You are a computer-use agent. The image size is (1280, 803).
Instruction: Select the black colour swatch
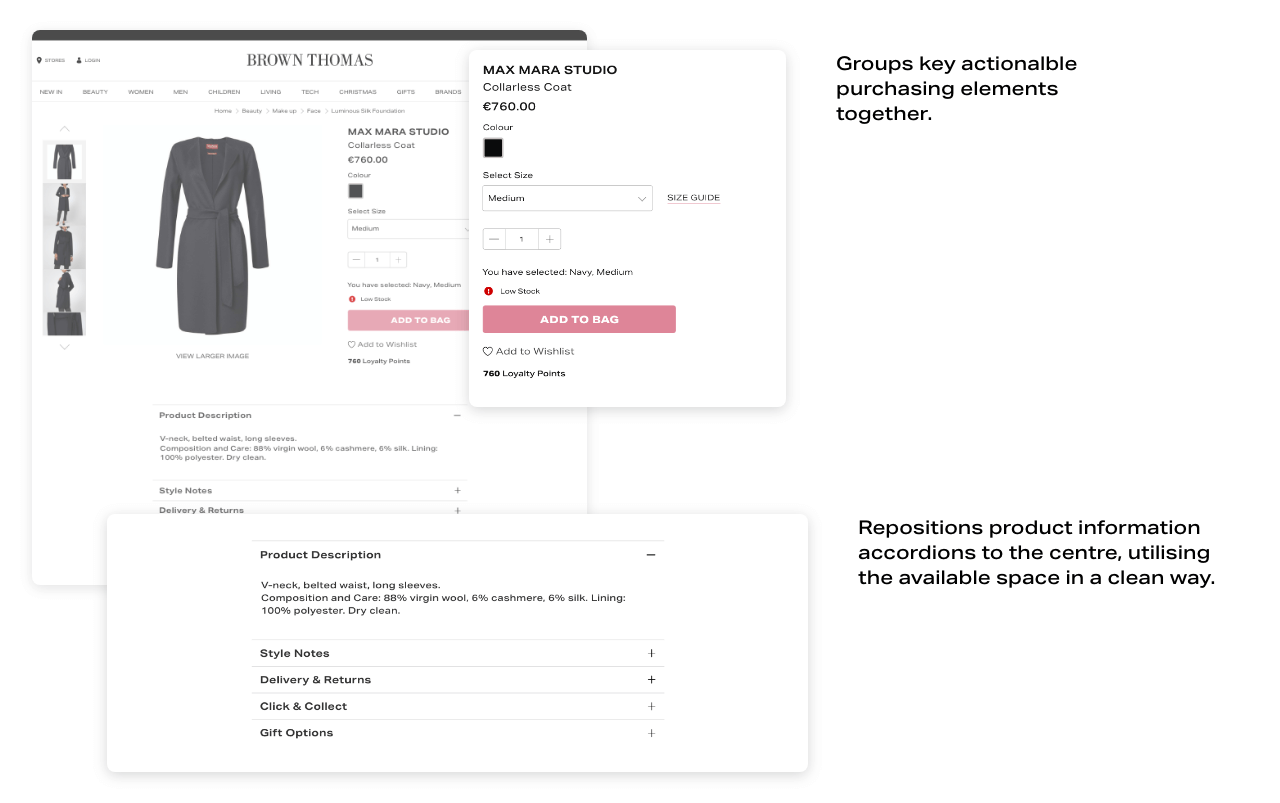493,147
